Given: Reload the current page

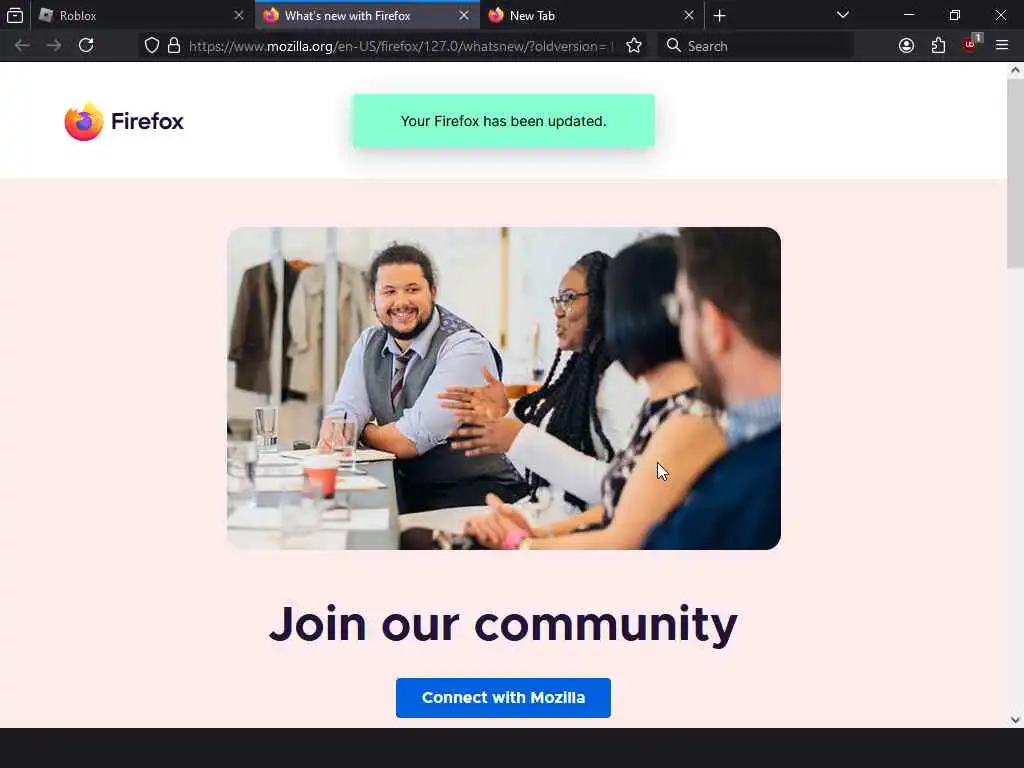Looking at the screenshot, I should pyautogui.click(x=86, y=45).
